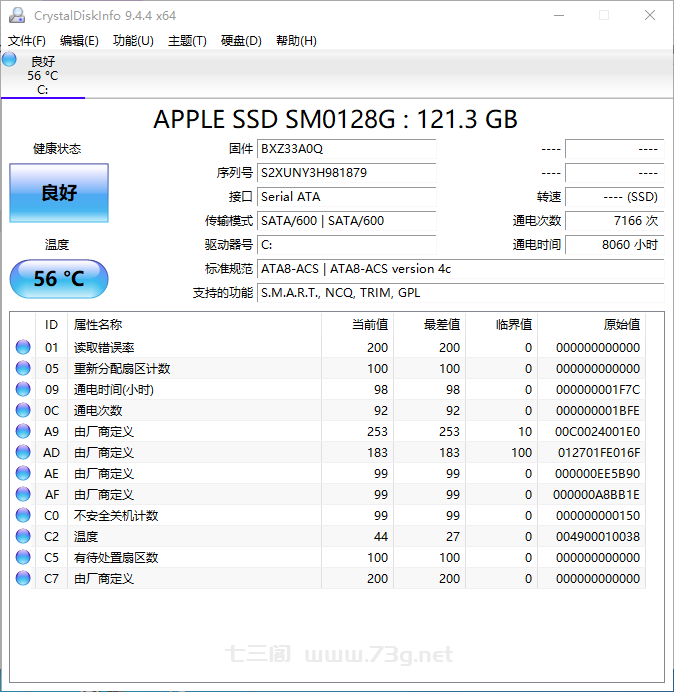Click raw value 000000000150
Image resolution: width=674 pixels, height=692 pixels.
coord(598,515)
